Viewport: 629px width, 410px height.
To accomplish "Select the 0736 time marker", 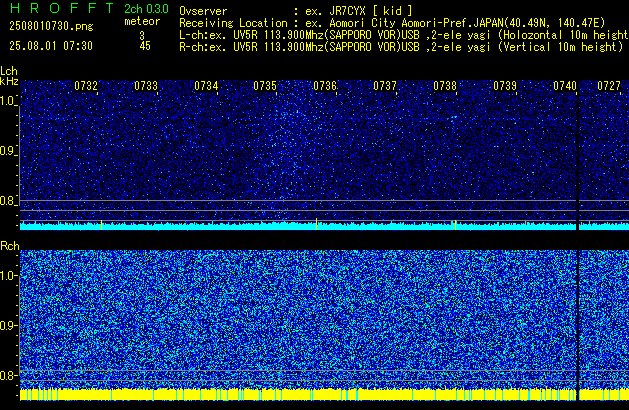I will [325, 86].
